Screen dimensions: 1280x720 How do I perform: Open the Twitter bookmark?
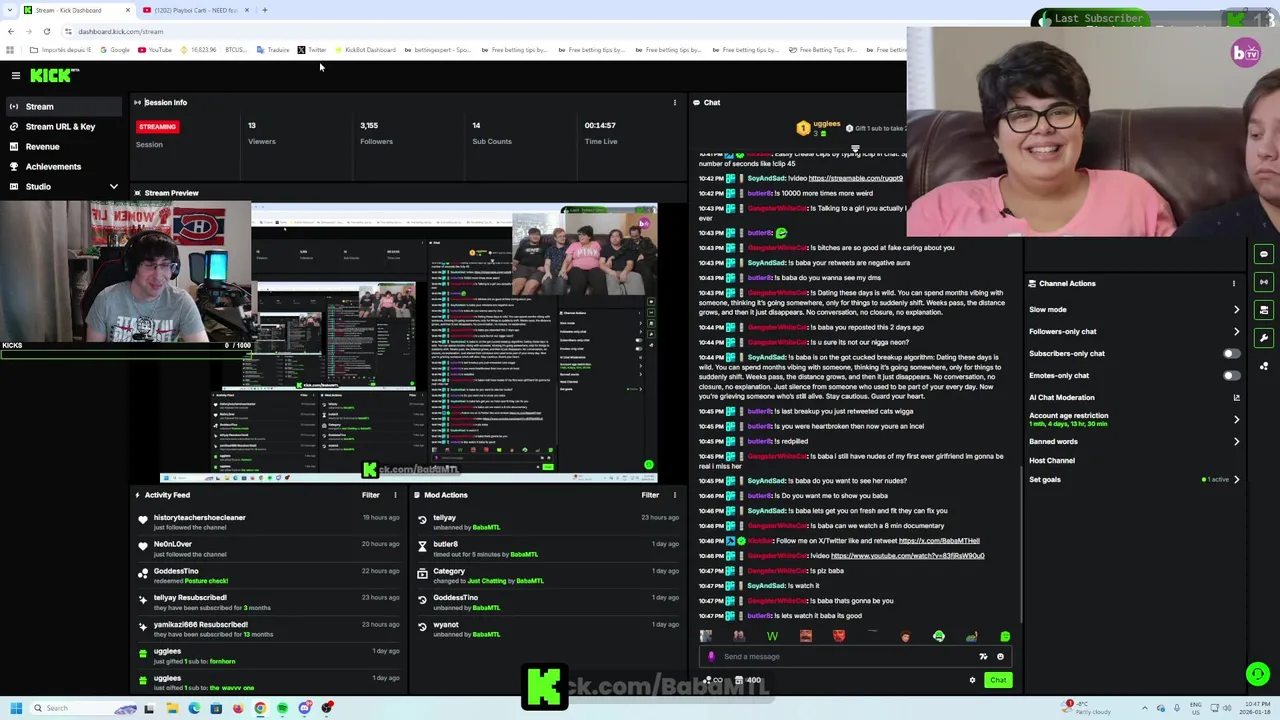pos(312,50)
